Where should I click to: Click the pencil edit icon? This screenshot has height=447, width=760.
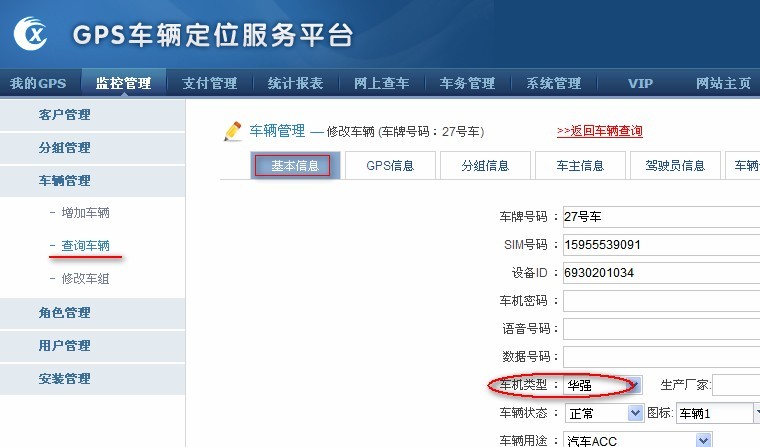(233, 130)
